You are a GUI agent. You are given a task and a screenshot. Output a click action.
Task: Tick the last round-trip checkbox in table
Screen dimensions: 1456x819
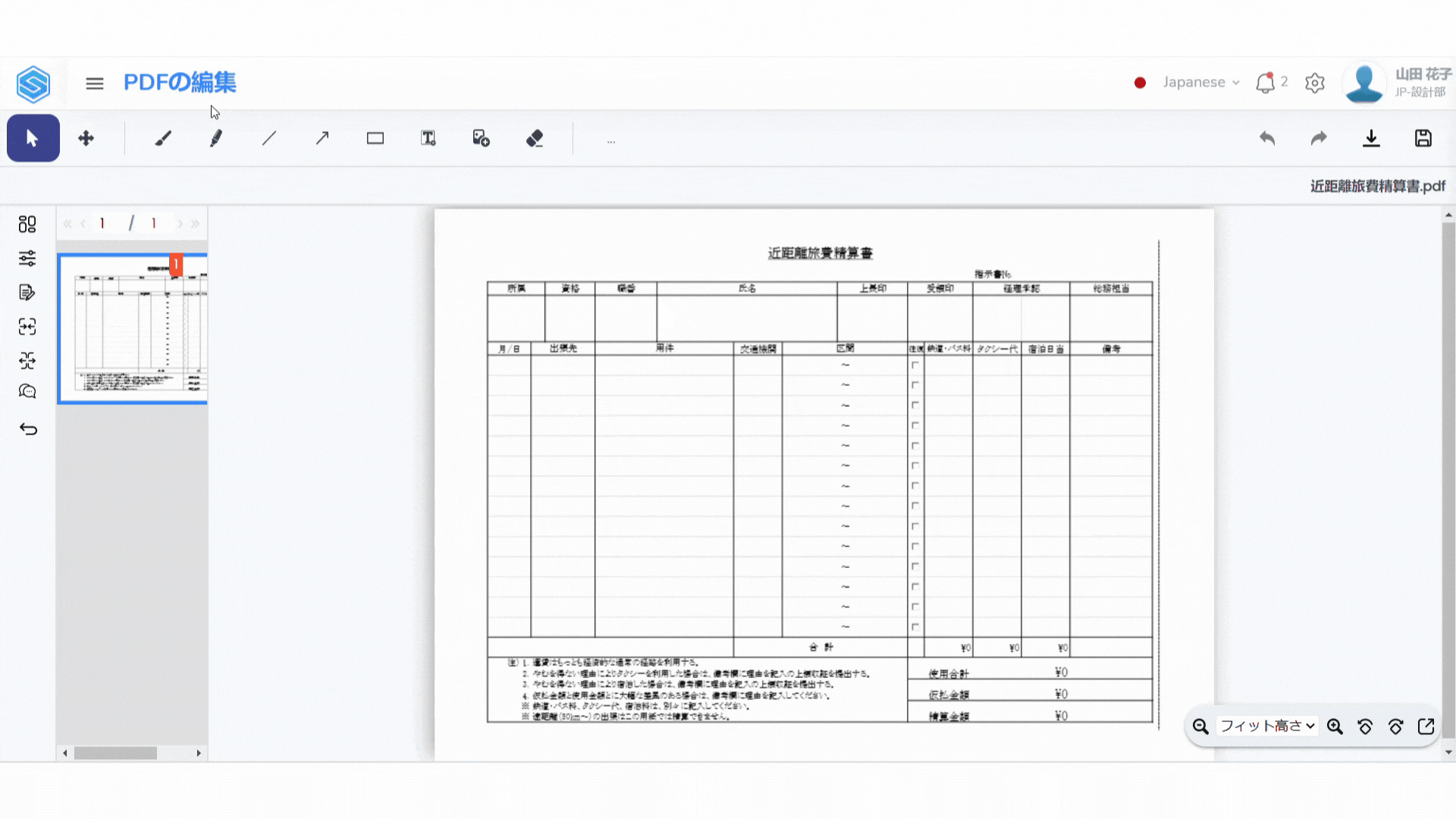[915, 626]
